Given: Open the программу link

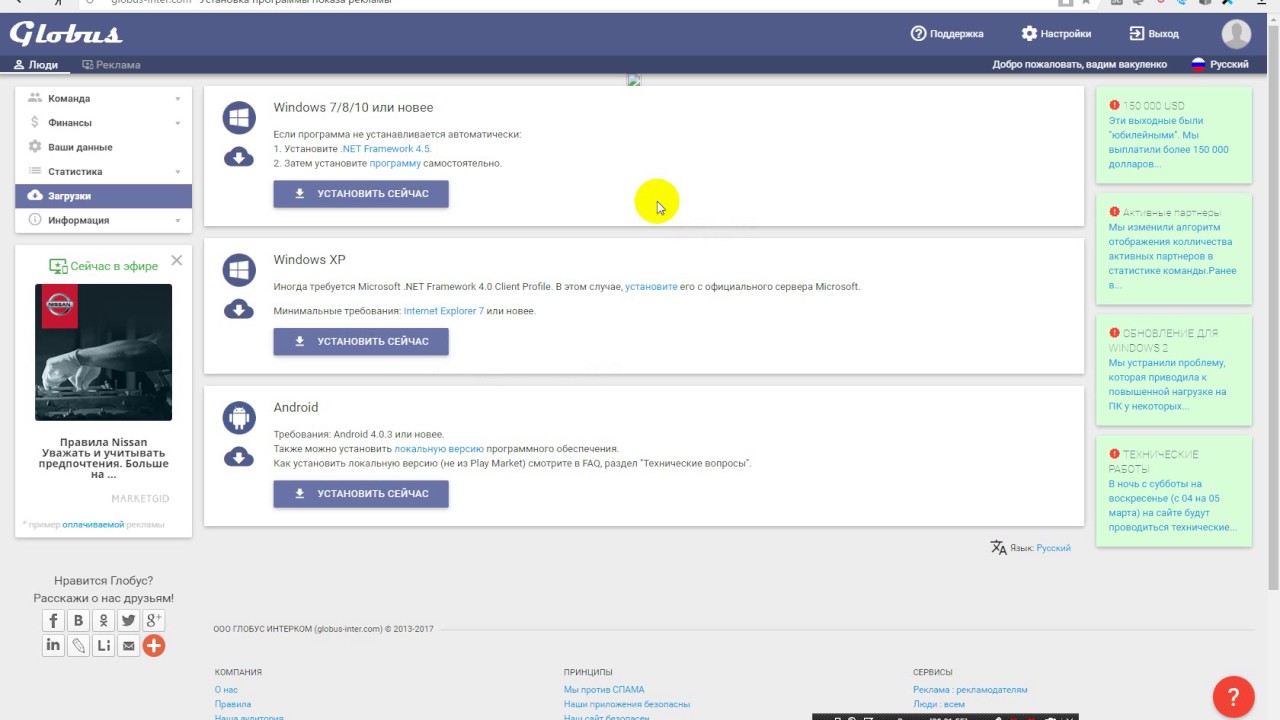Looking at the screenshot, I should coord(395,163).
